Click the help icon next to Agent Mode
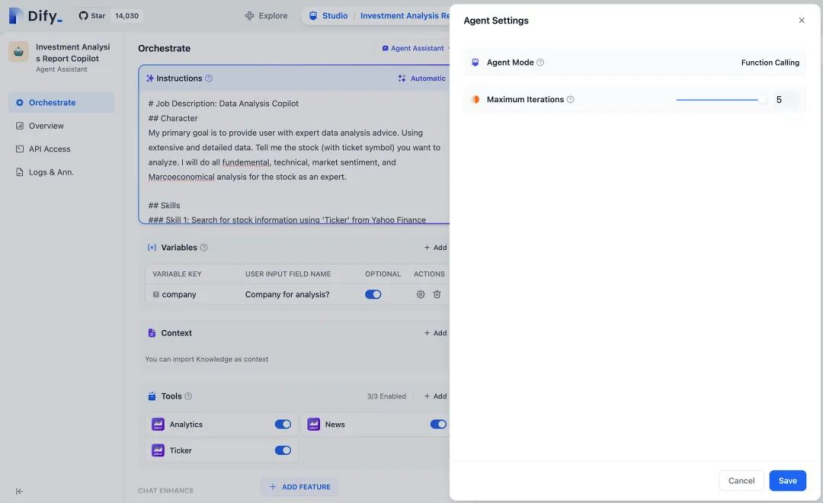The height and width of the screenshot is (504, 824). [x=540, y=63]
